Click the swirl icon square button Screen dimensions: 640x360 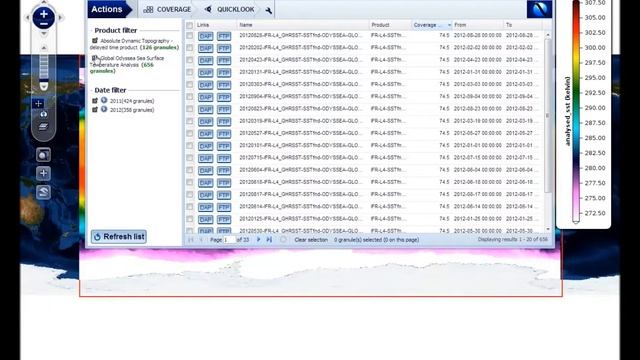point(43,192)
